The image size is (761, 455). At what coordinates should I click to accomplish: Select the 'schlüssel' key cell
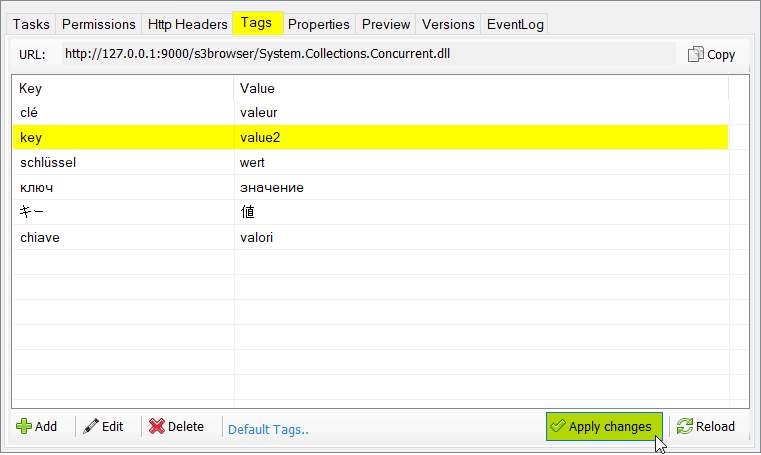pyautogui.click(x=123, y=162)
